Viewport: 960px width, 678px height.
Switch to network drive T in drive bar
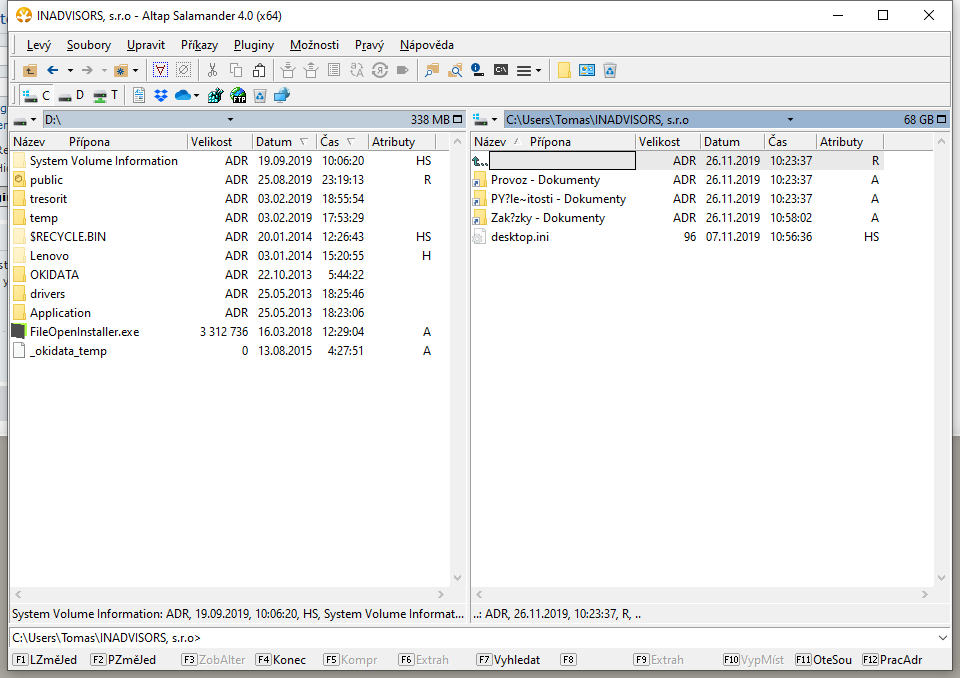(106, 96)
